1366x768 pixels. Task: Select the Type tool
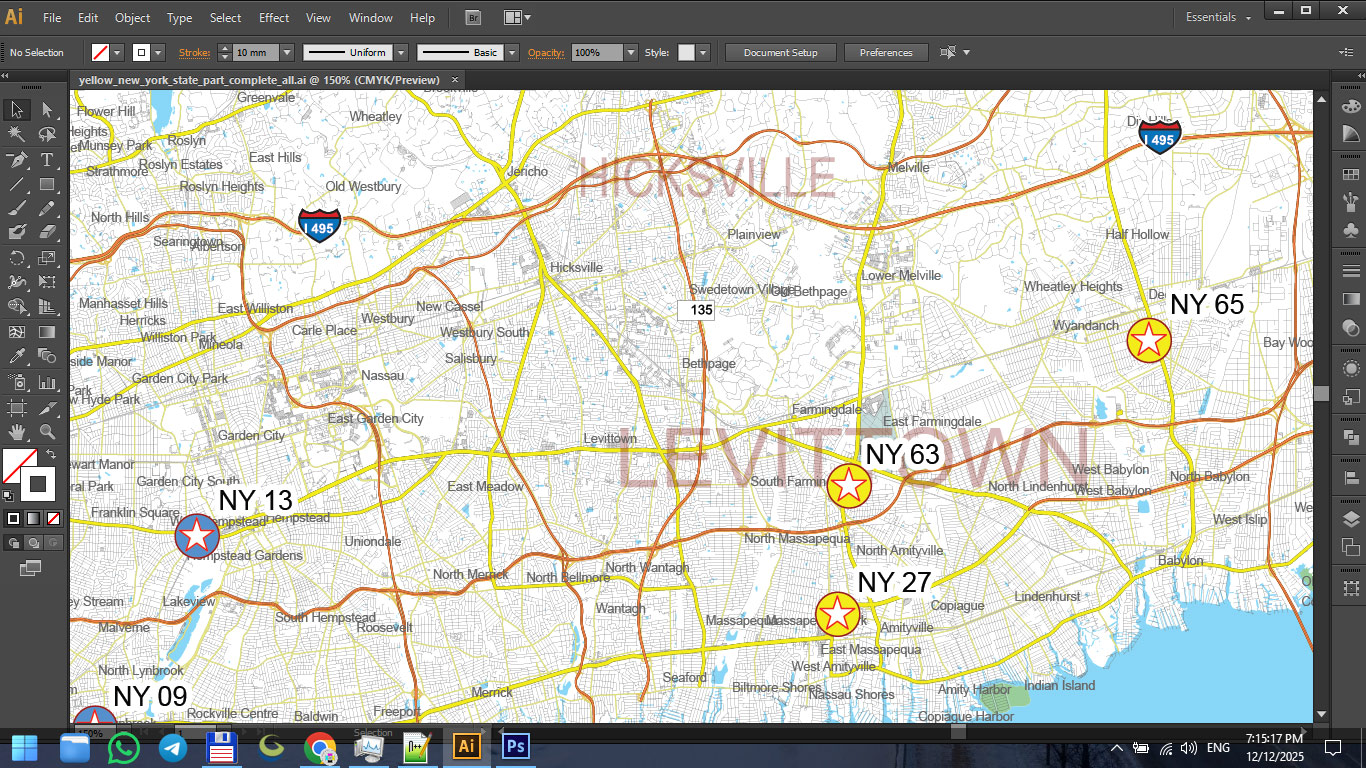[x=45, y=160]
